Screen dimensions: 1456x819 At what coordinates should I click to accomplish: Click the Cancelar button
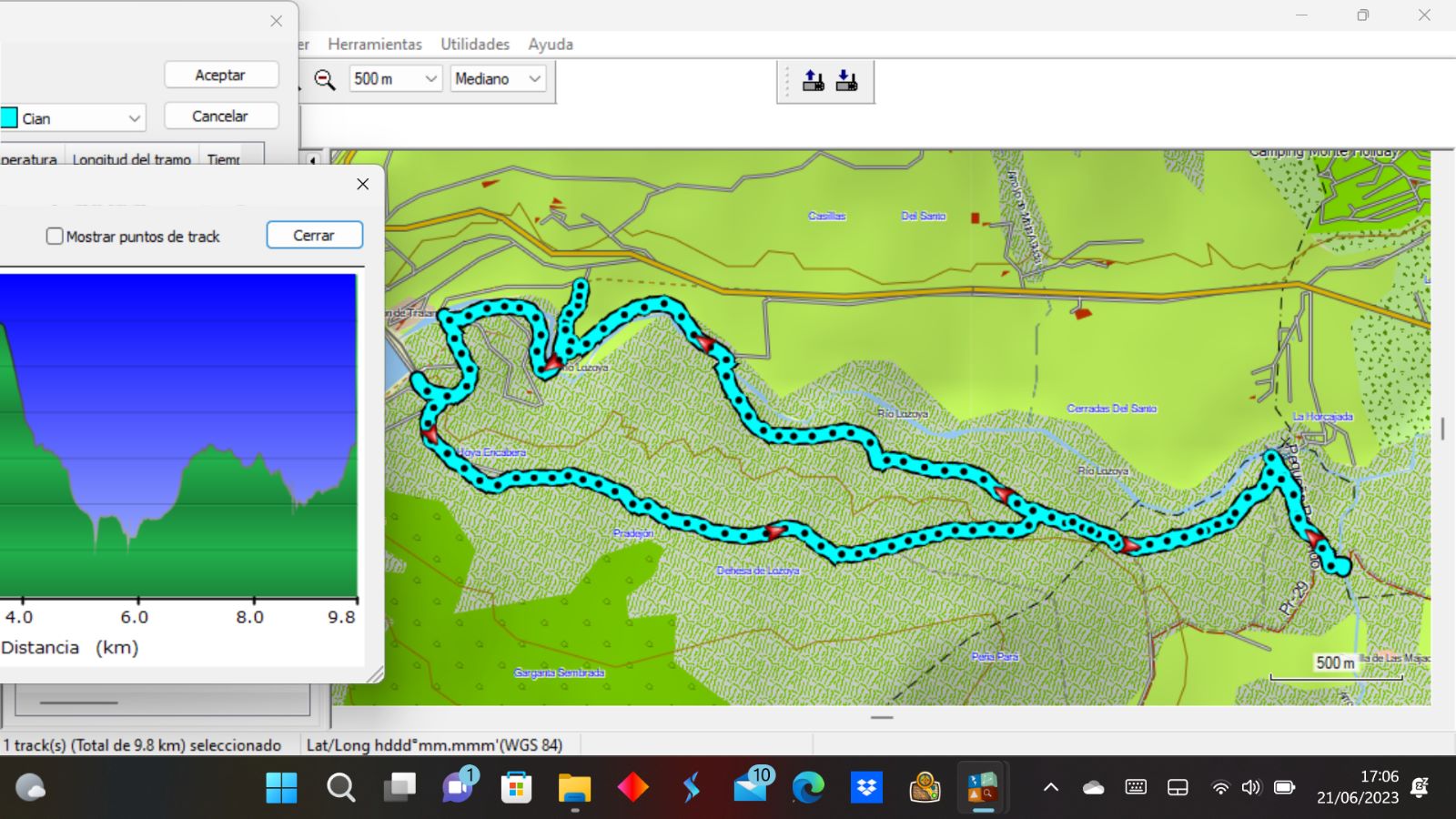click(221, 116)
